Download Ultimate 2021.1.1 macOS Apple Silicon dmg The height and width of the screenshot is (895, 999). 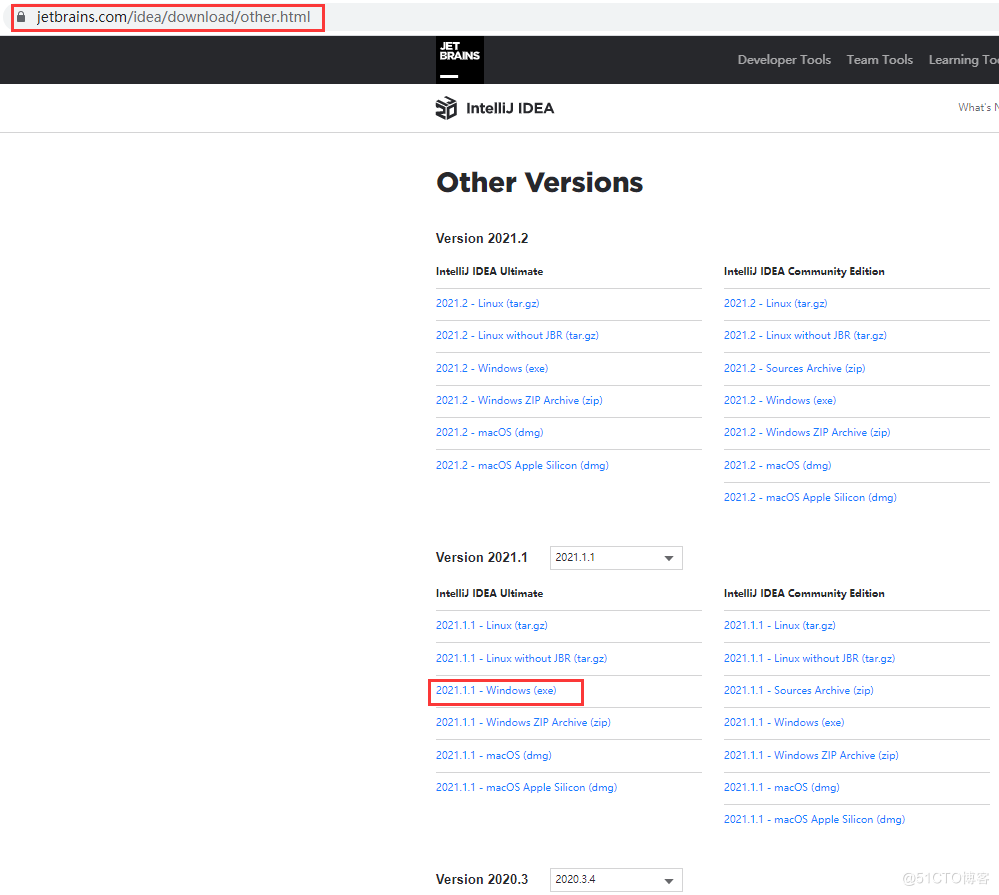coord(526,787)
